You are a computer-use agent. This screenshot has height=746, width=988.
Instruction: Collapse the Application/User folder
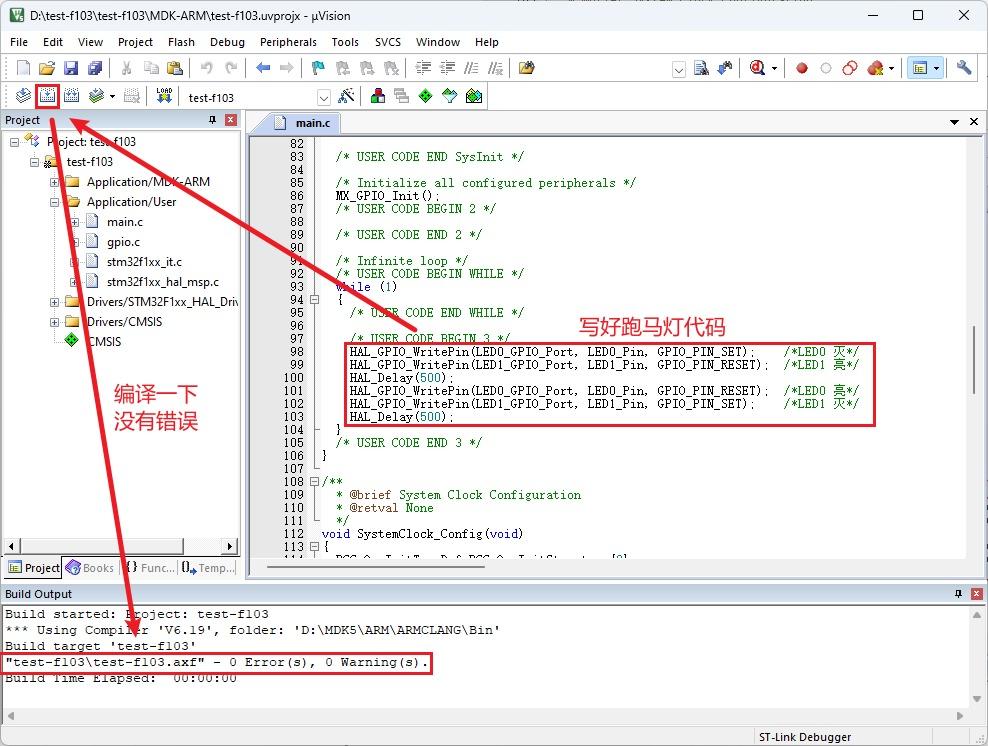[55, 202]
